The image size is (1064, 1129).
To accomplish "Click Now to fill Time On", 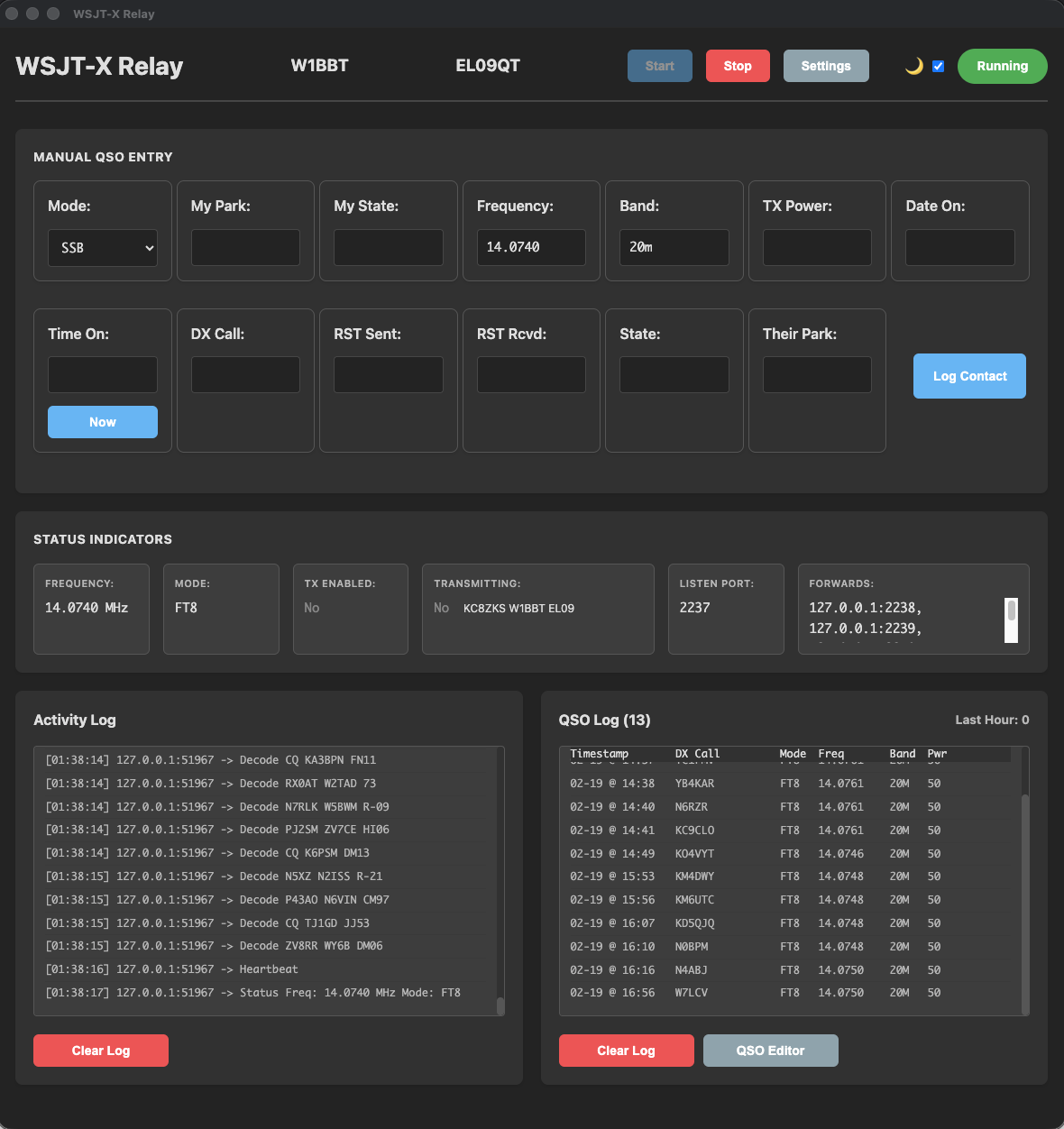I will point(102,421).
